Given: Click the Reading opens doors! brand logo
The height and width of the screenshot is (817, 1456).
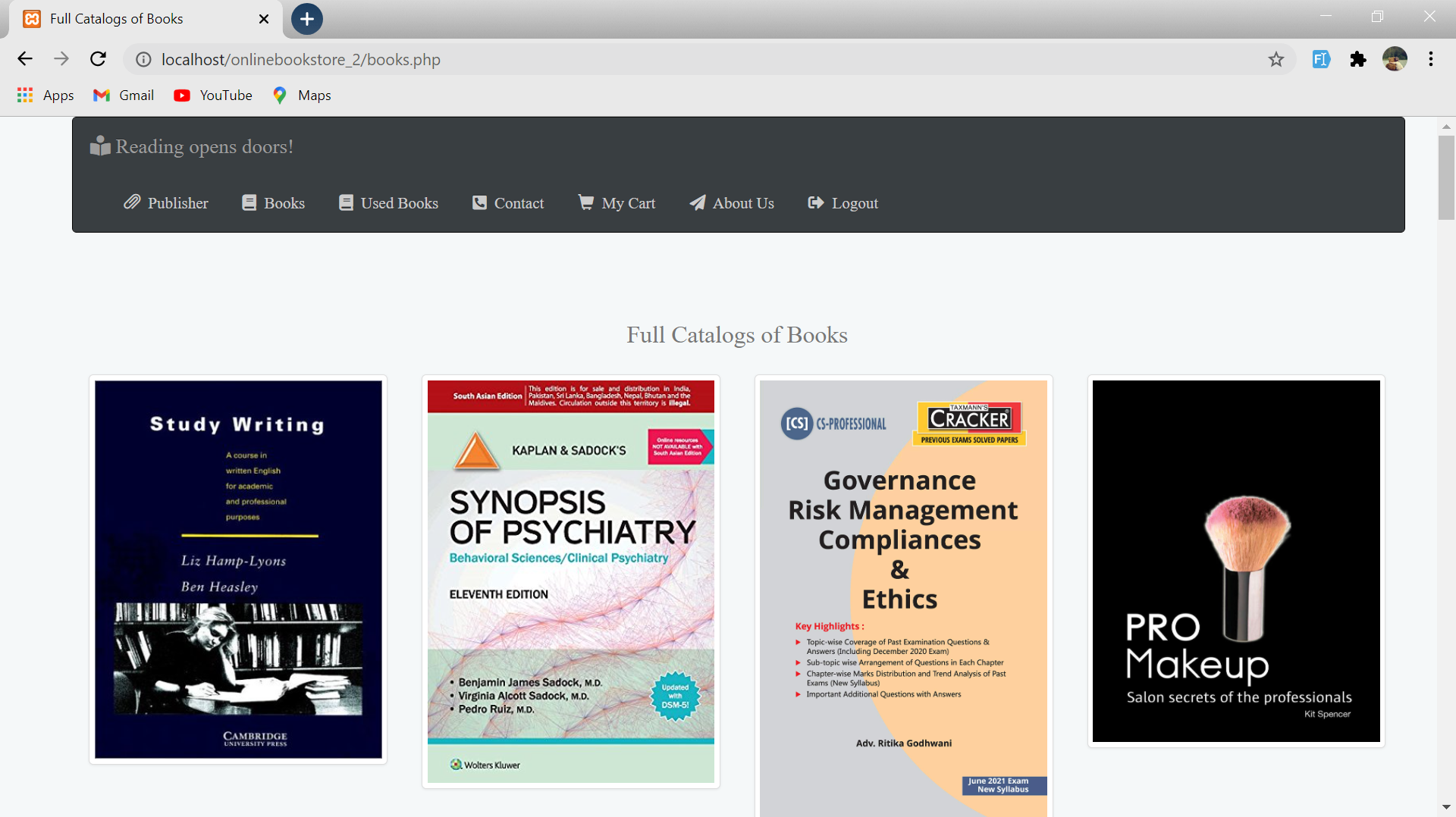Looking at the screenshot, I should coord(191,146).
